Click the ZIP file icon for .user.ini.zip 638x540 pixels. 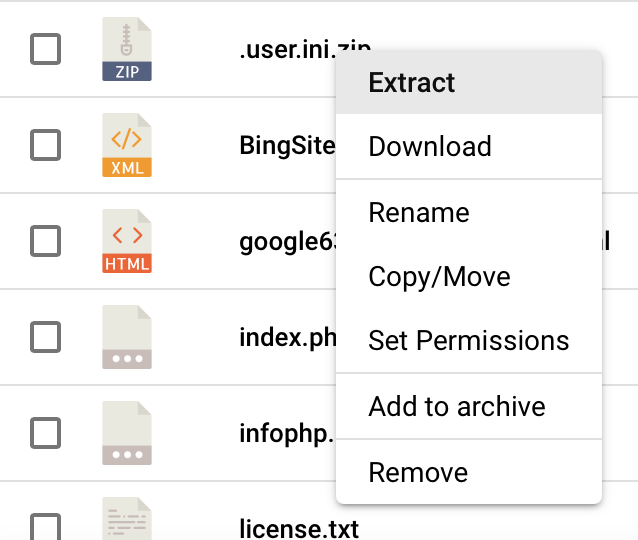[127, 50]
